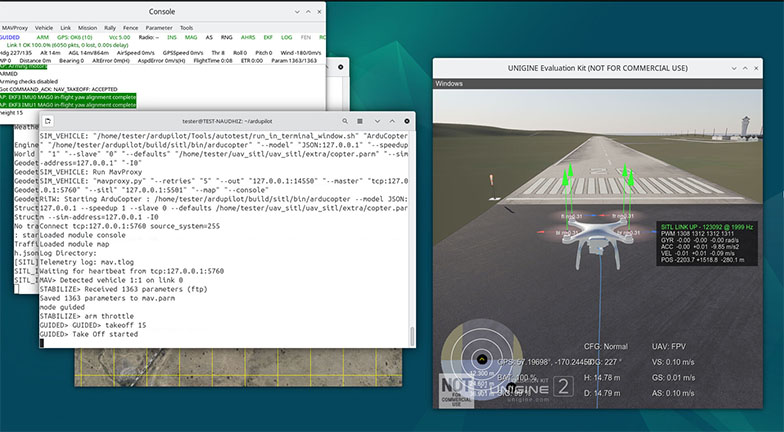Maximize the Console window

308,12
